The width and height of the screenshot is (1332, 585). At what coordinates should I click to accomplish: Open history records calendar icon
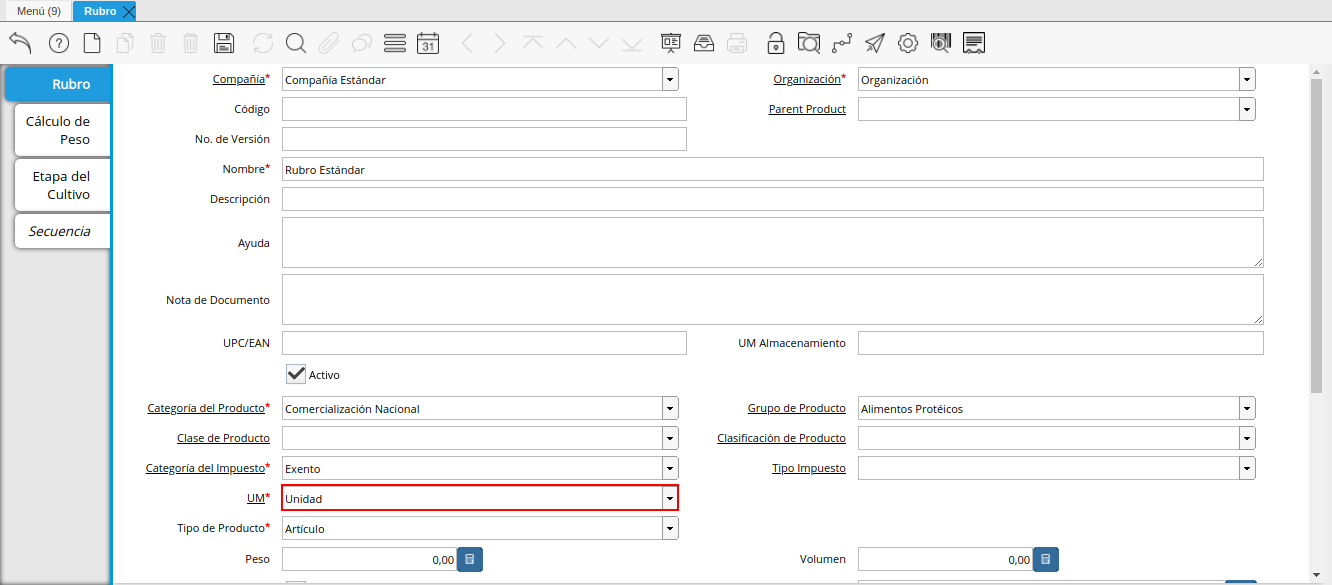(428, 43)
